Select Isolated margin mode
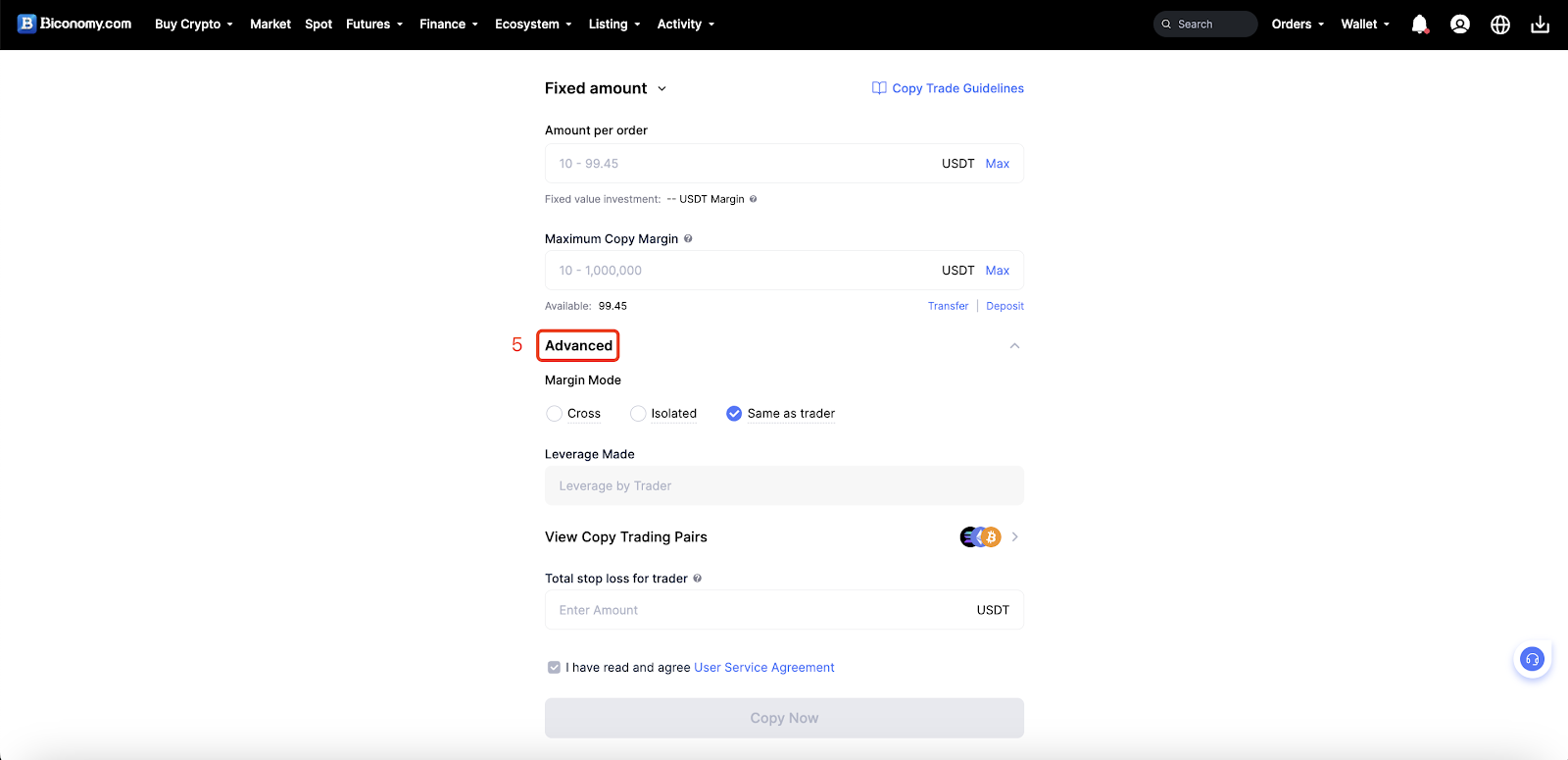 point(638,414)
